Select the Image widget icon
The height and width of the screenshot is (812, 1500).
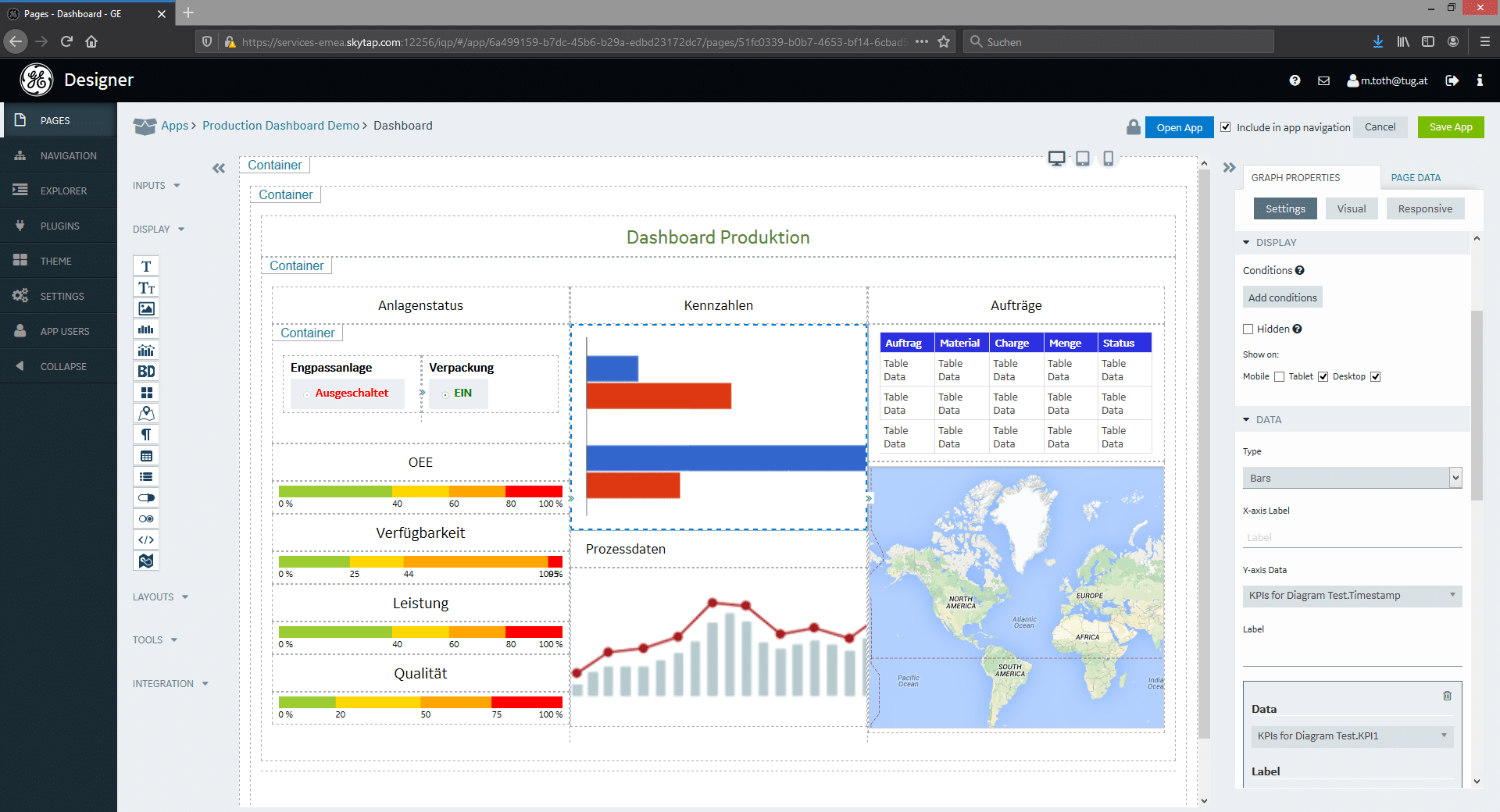click(146, 308)
